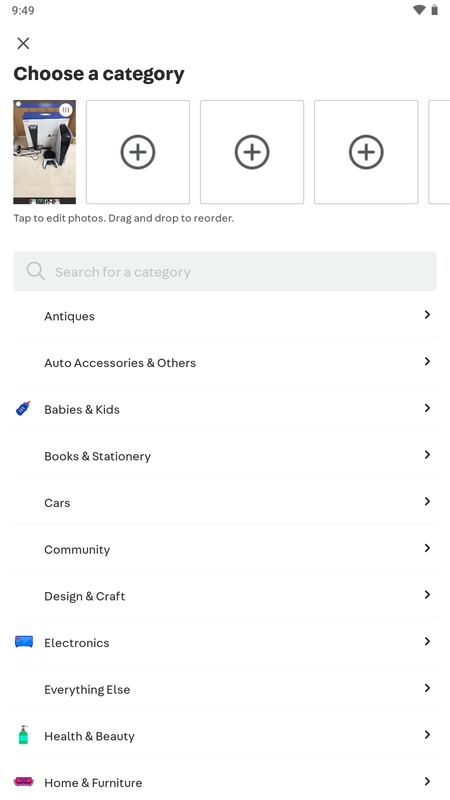
Task: Close the category chooser with X icon
Action: pyautogui.click(x=23, y=43)
